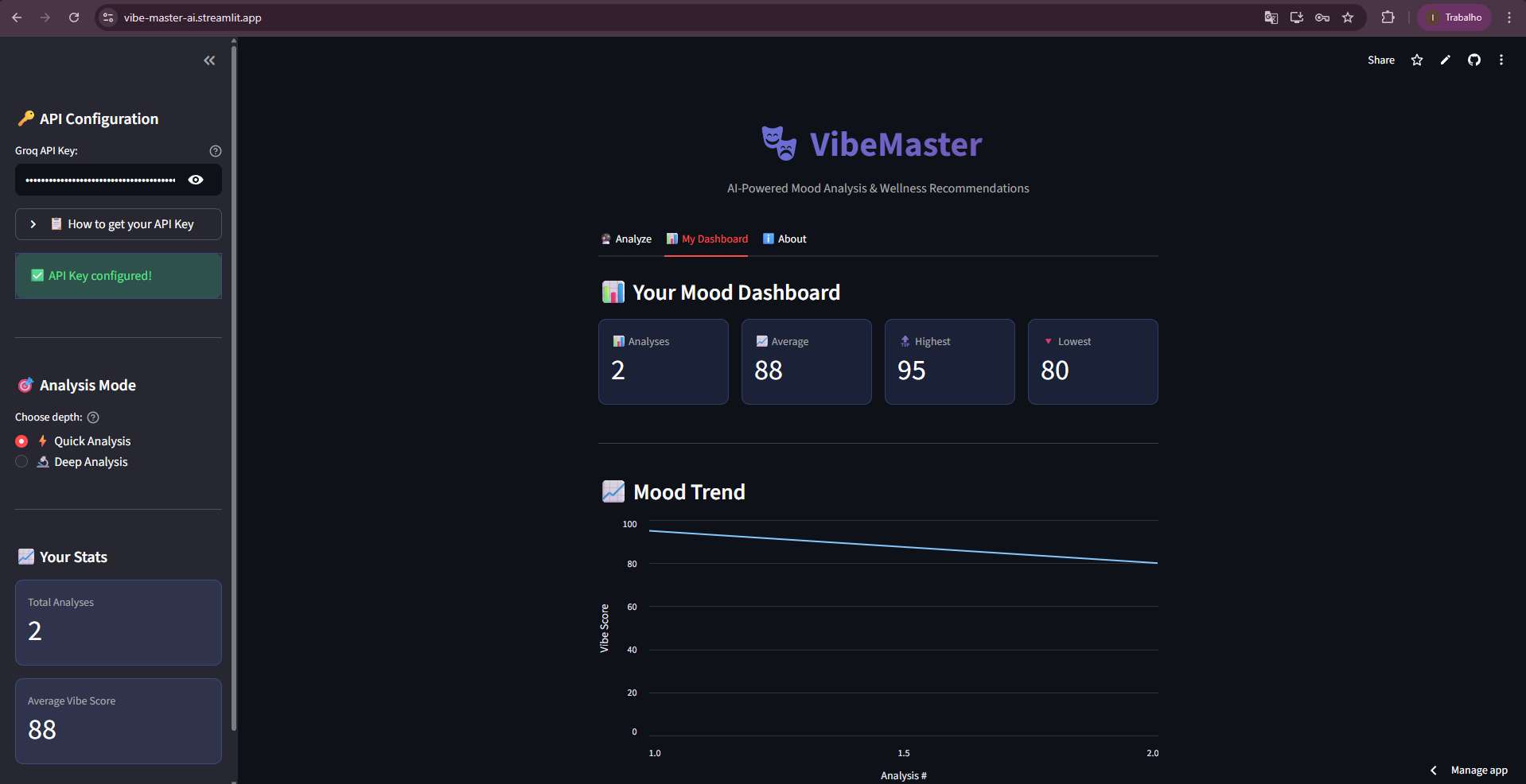Viewport: 1526px width, 784px height.
Task: Open password manager key icon
Action: pyautogui.click(x=1322, y=17)
